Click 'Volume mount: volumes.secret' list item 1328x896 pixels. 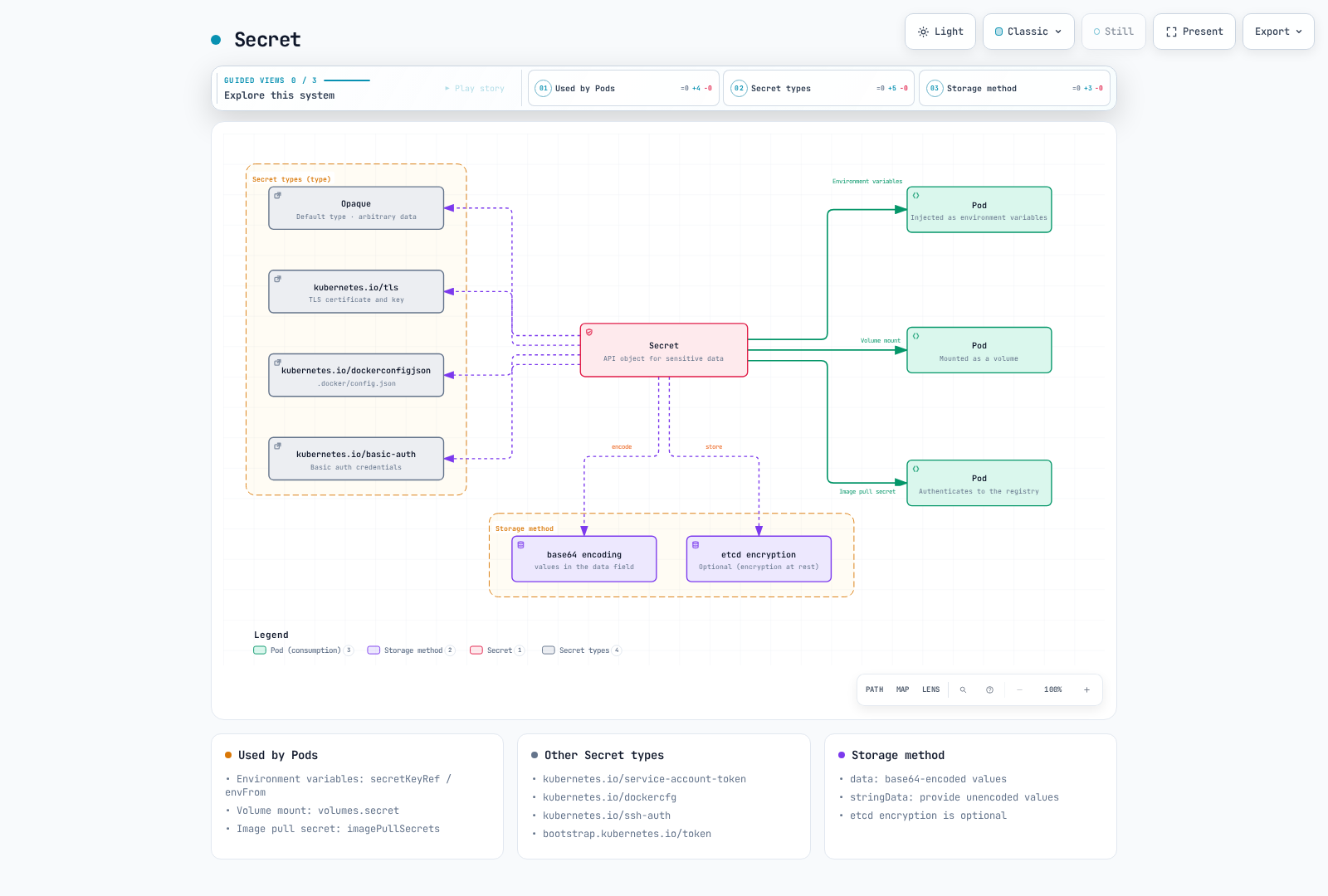[x=318, y=811]
